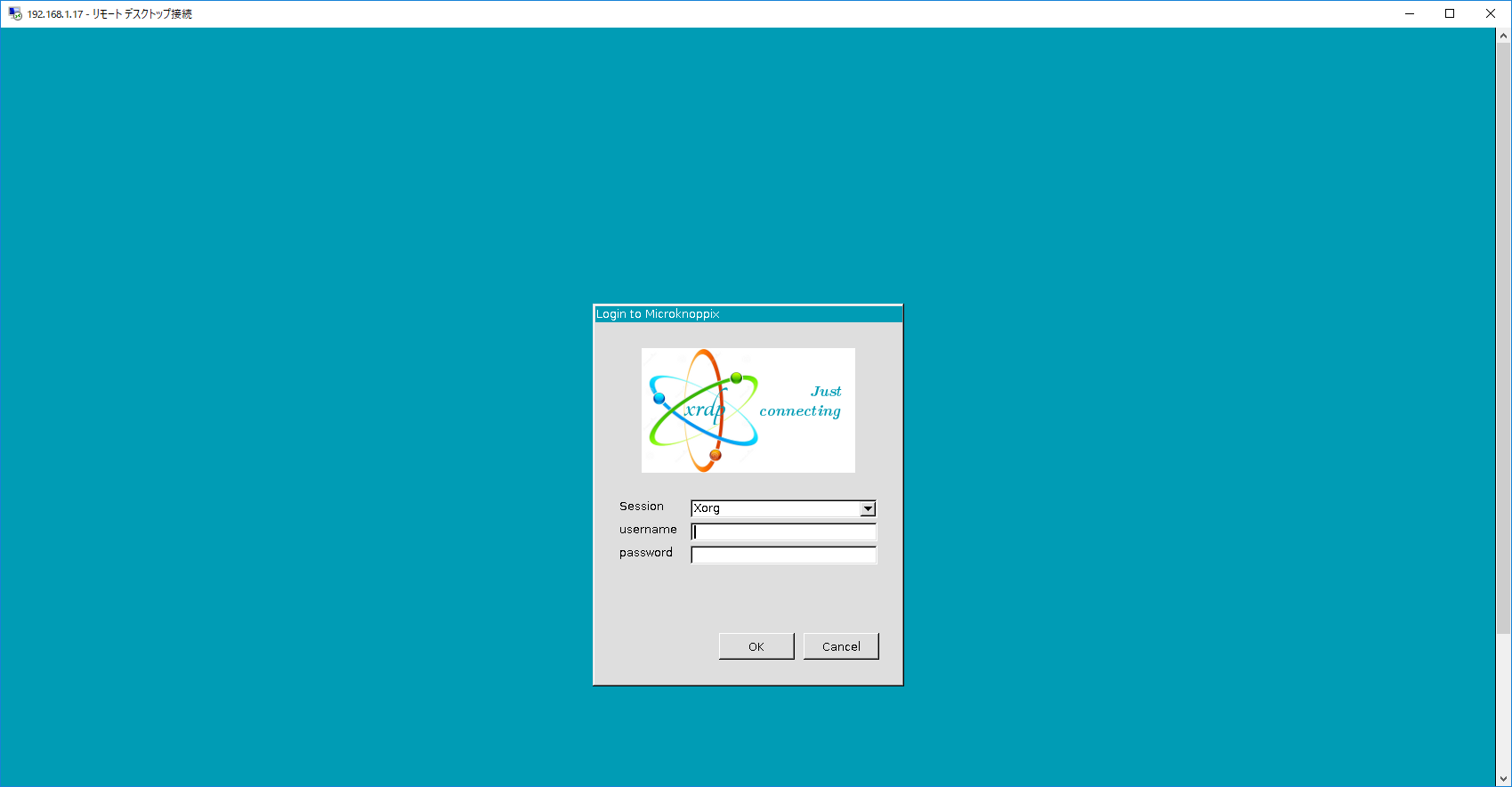Screen dimensions: 1512x787
Task: Click the Session label text
Action: pyautogui.click(x=642, y=507)
